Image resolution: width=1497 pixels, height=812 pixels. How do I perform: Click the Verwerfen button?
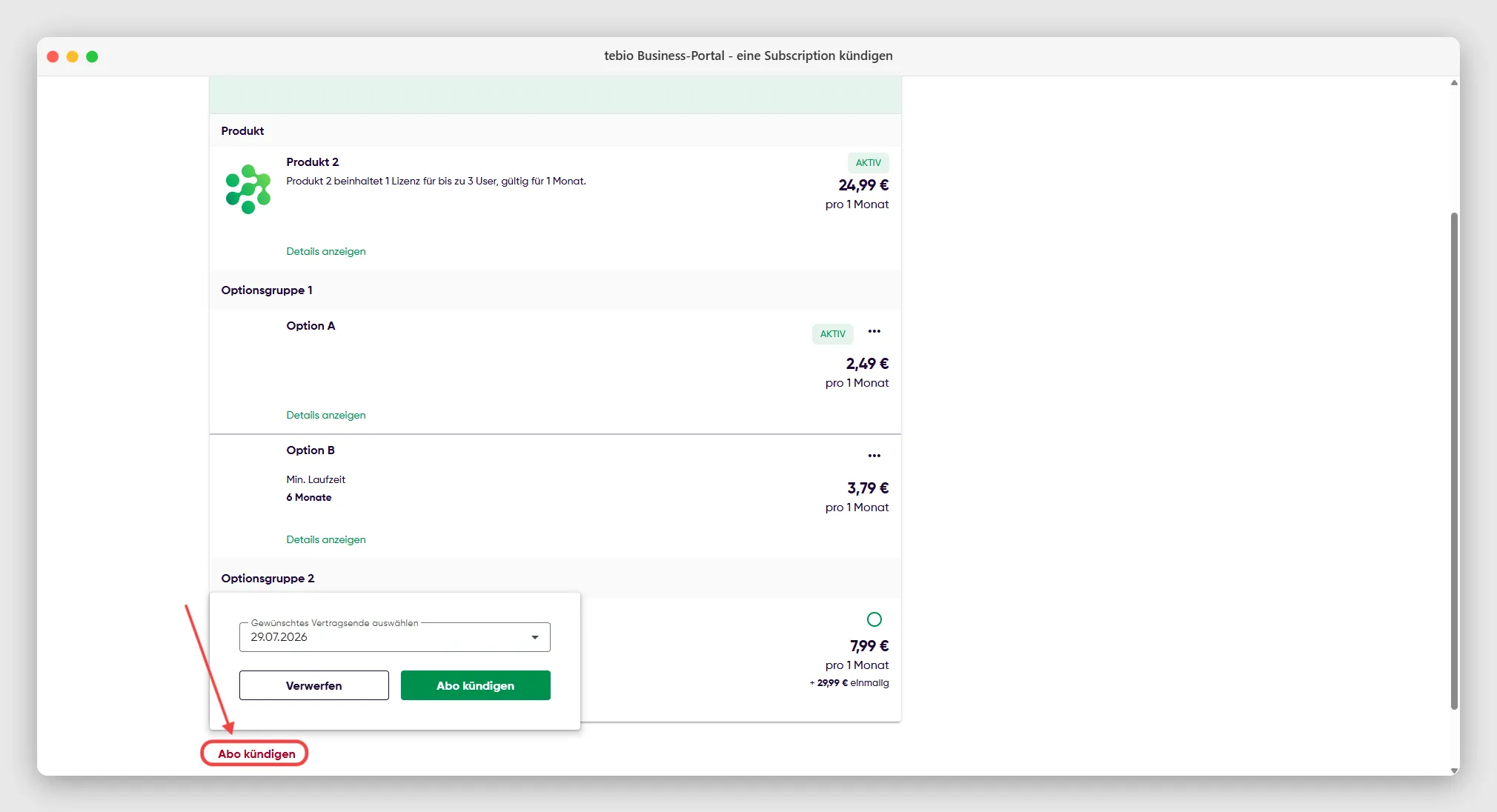point(313,685)
